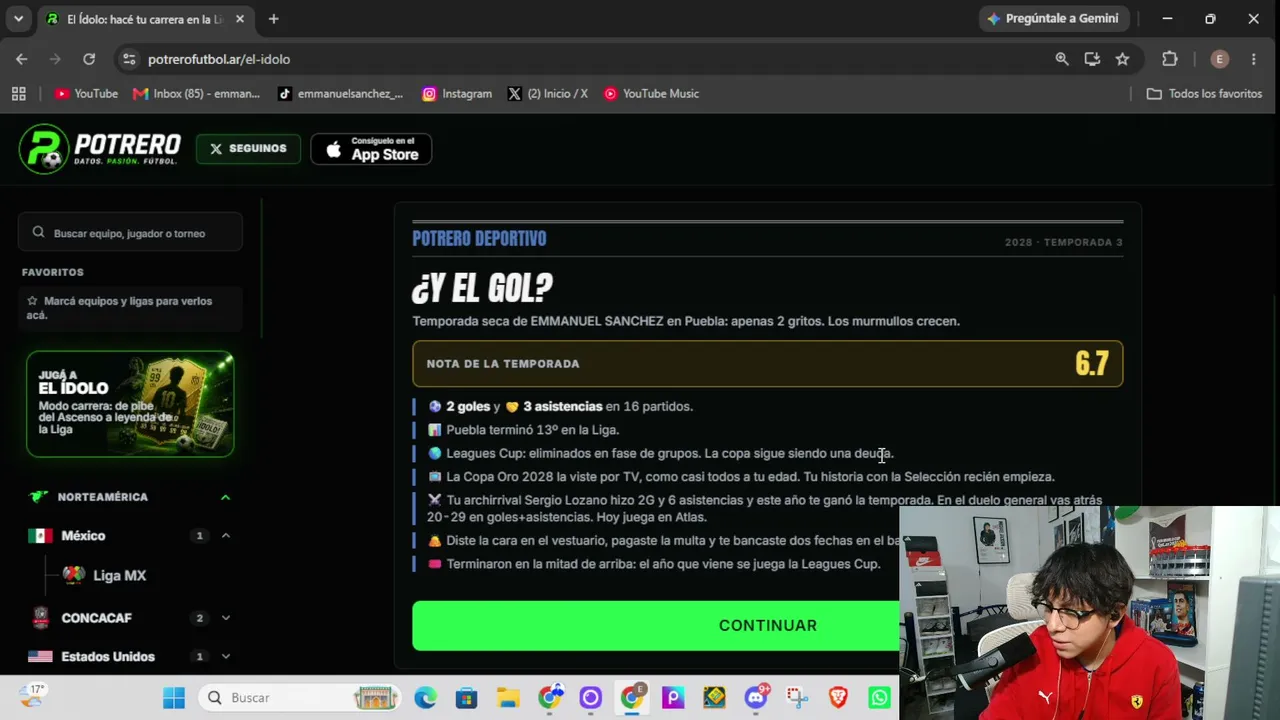The image size is (1280, 720).
Task: Open the Chrome apps grid shortcut
Action: click(x=18, y=94)
